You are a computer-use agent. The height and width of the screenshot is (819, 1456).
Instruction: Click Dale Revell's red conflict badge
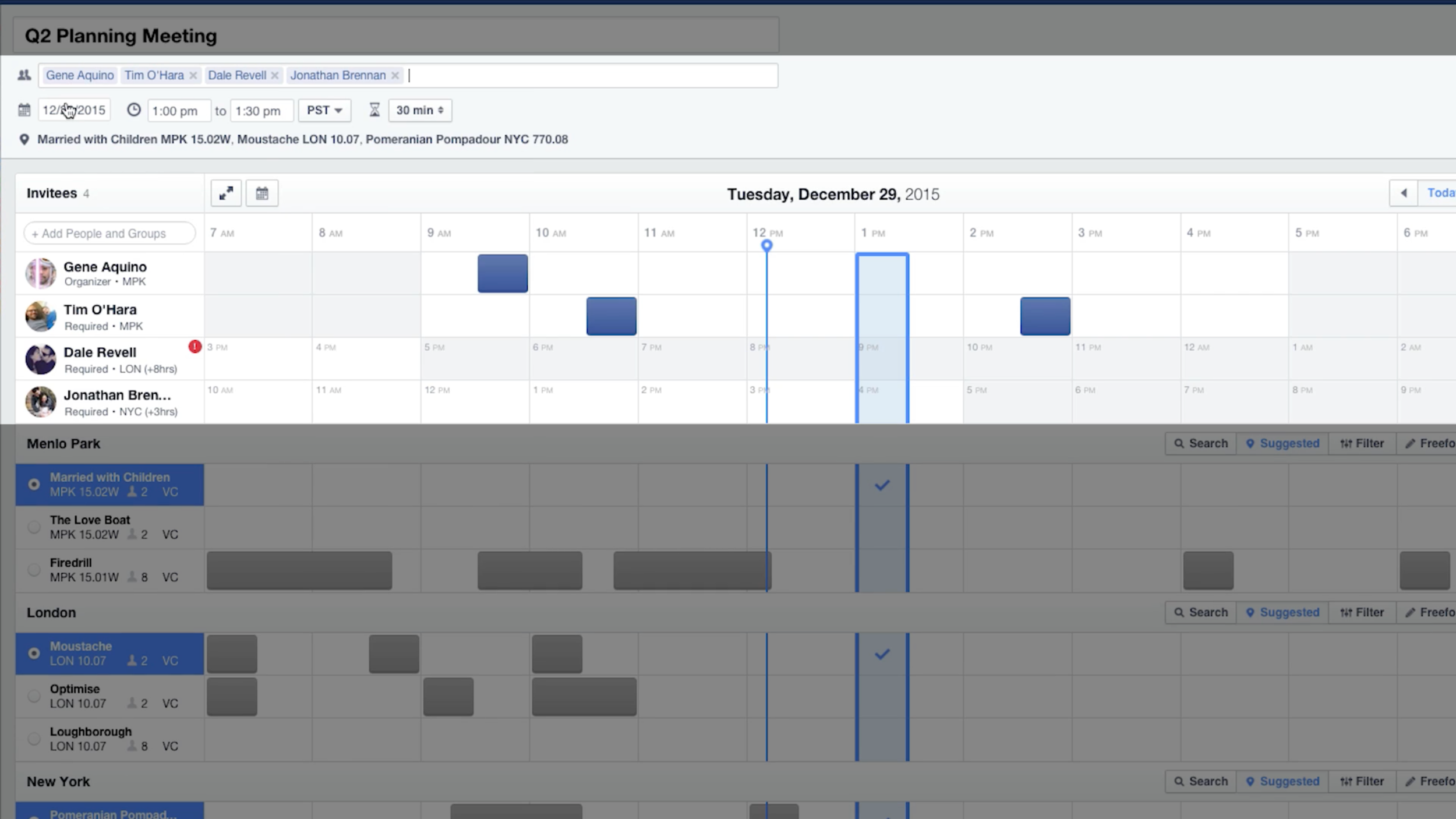195,346
